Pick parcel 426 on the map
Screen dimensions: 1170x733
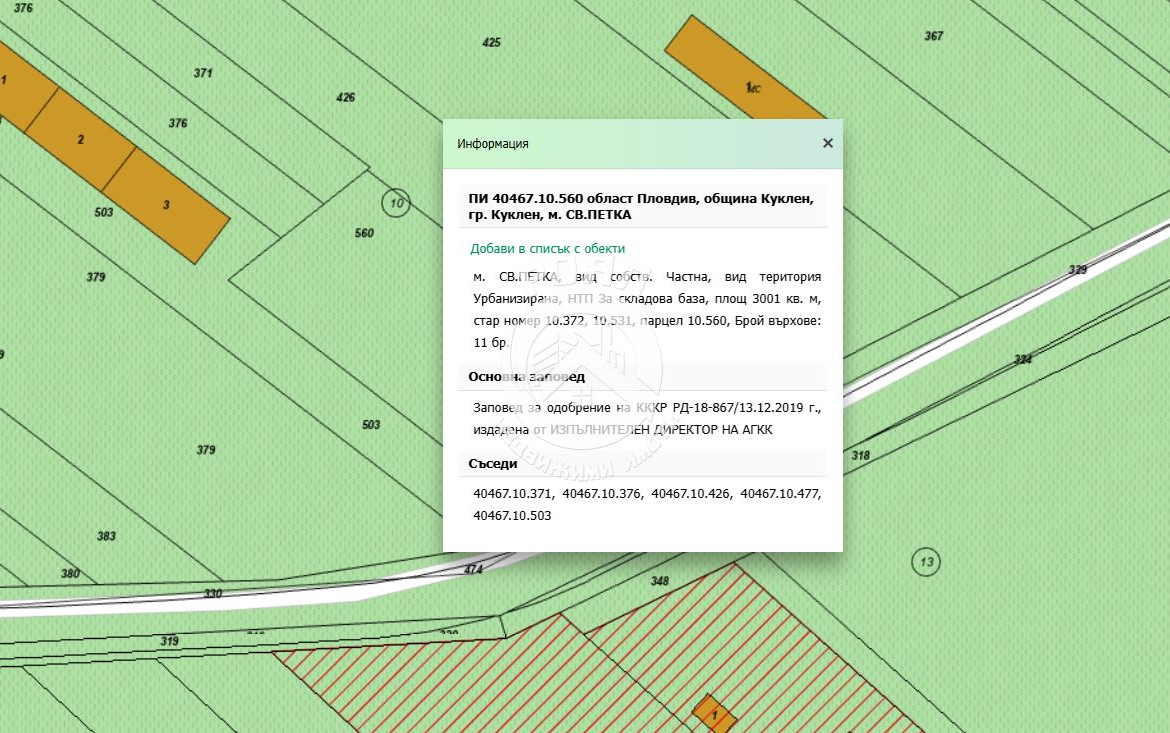(345, 97)
